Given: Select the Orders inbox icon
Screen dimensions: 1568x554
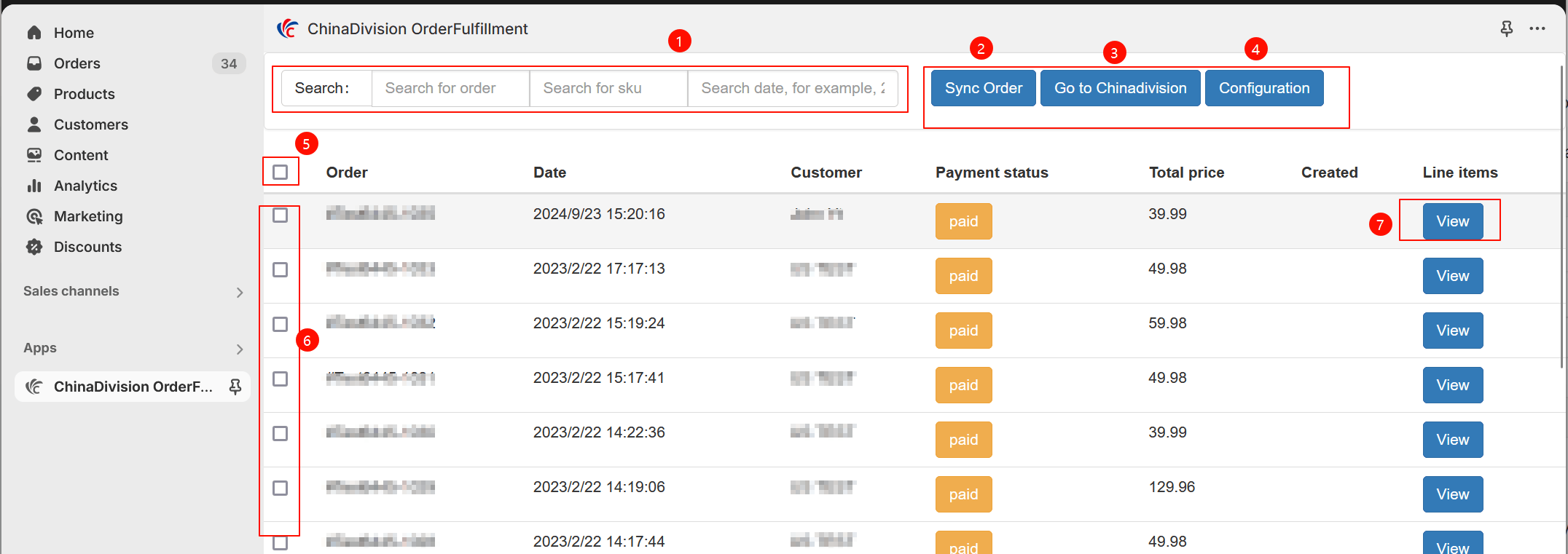Looking at the screenshot, I should 34,63.
